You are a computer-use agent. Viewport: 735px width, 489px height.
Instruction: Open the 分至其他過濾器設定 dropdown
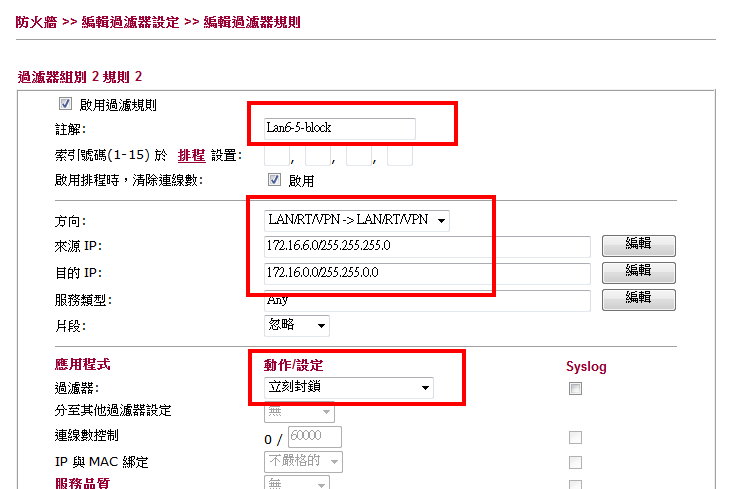click(299, 412)
